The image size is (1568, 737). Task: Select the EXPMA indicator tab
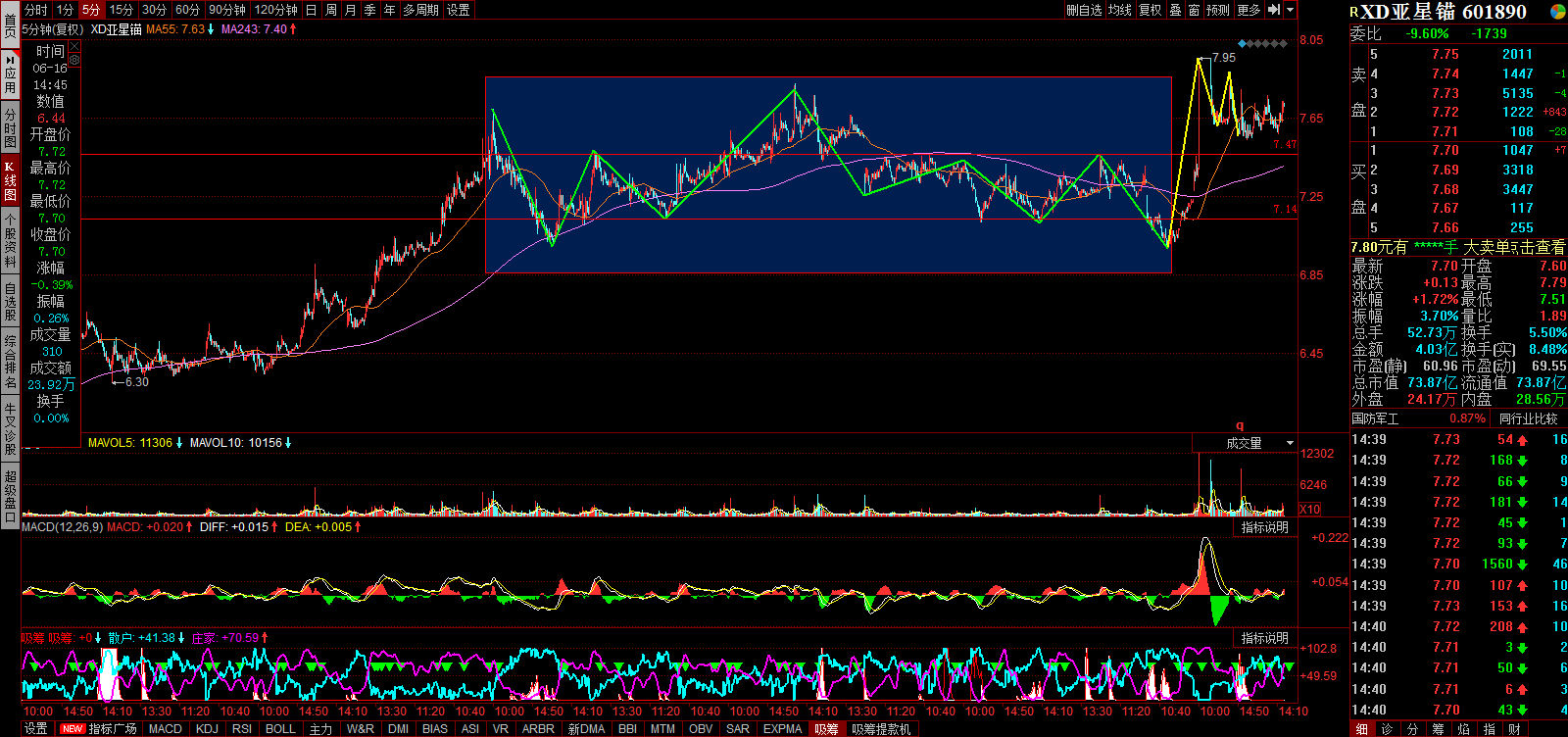pos(782,729)
